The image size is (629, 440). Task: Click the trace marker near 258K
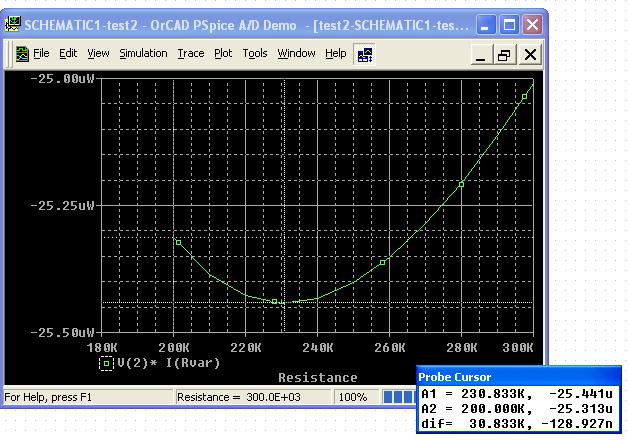click(382, 262)
